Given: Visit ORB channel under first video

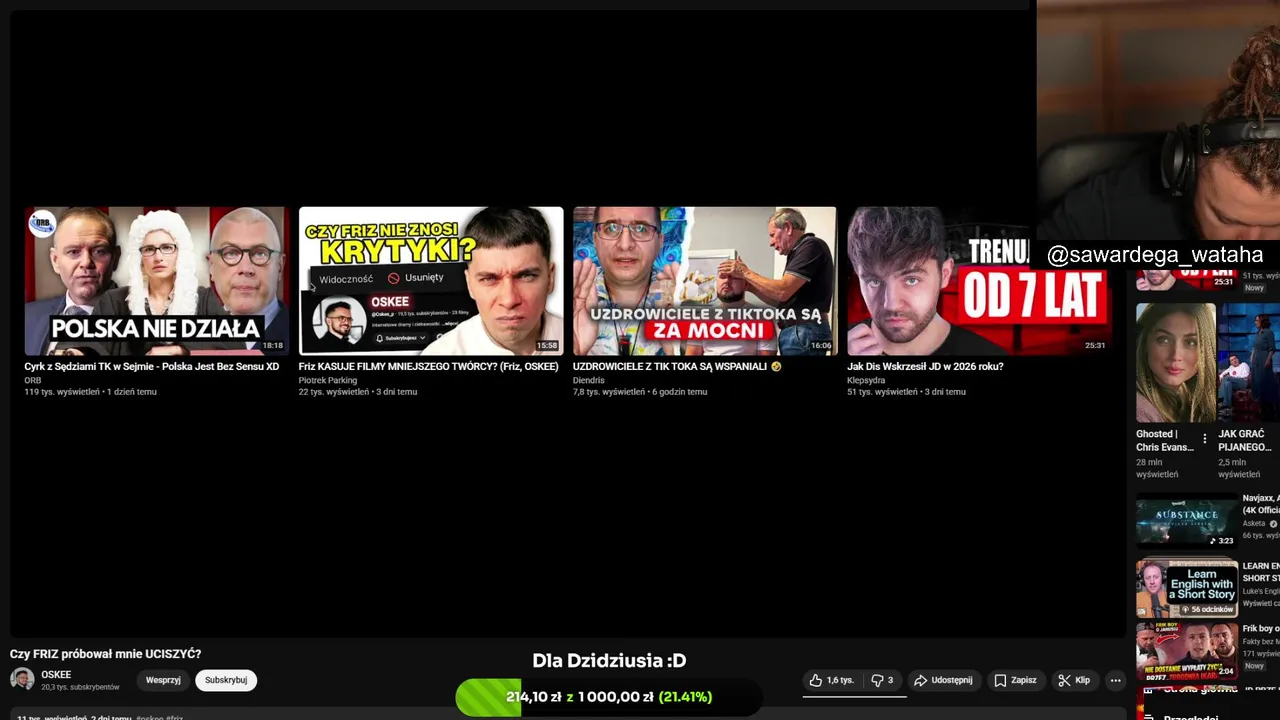Looking at the screenshot, I should point(33,381).
